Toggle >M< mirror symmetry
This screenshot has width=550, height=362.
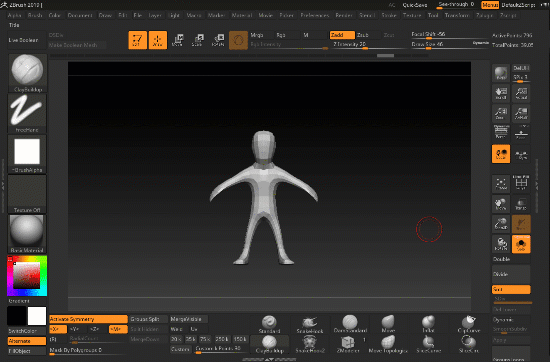pos(118,329)
